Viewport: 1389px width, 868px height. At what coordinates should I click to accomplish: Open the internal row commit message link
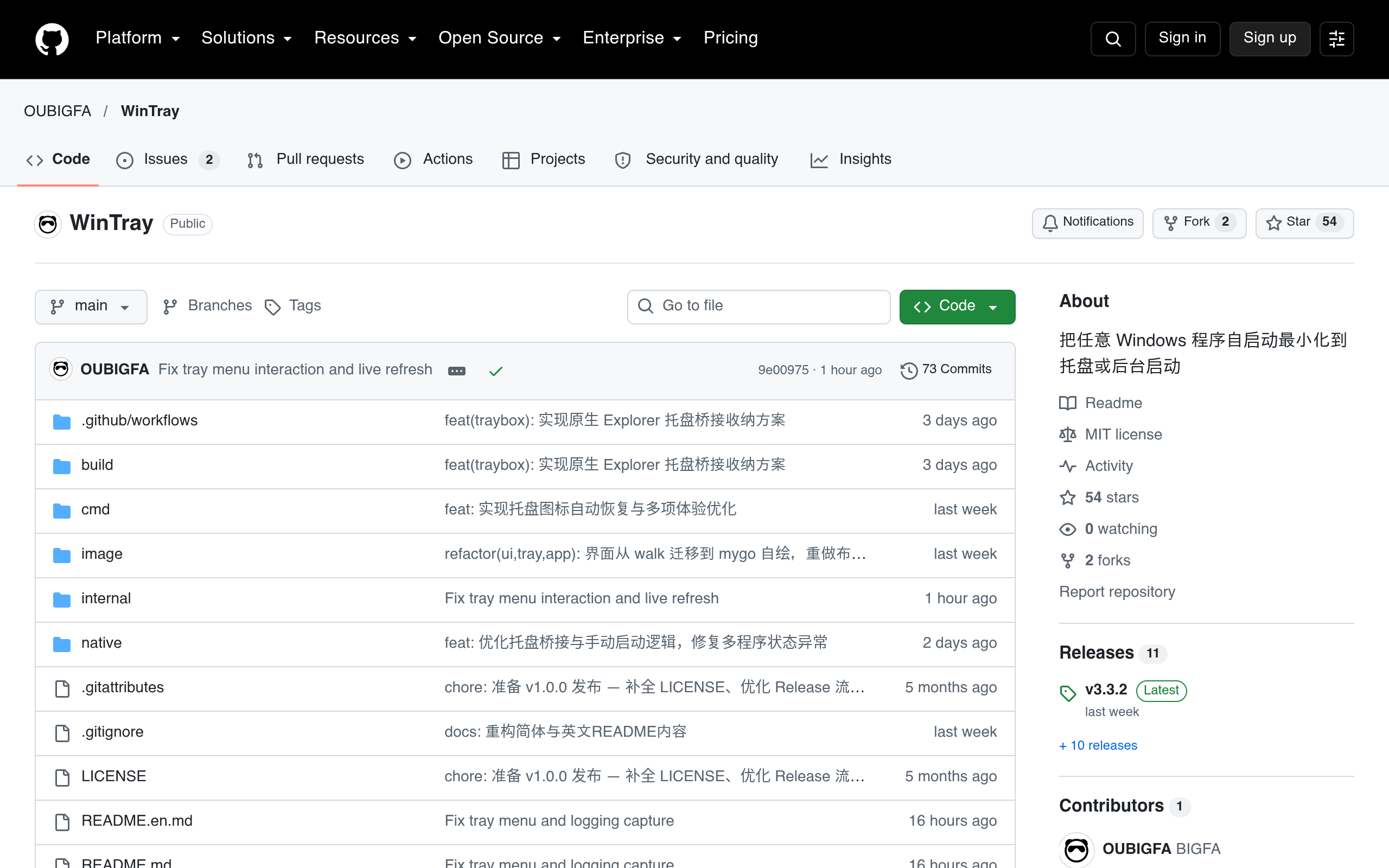(582, 599)
